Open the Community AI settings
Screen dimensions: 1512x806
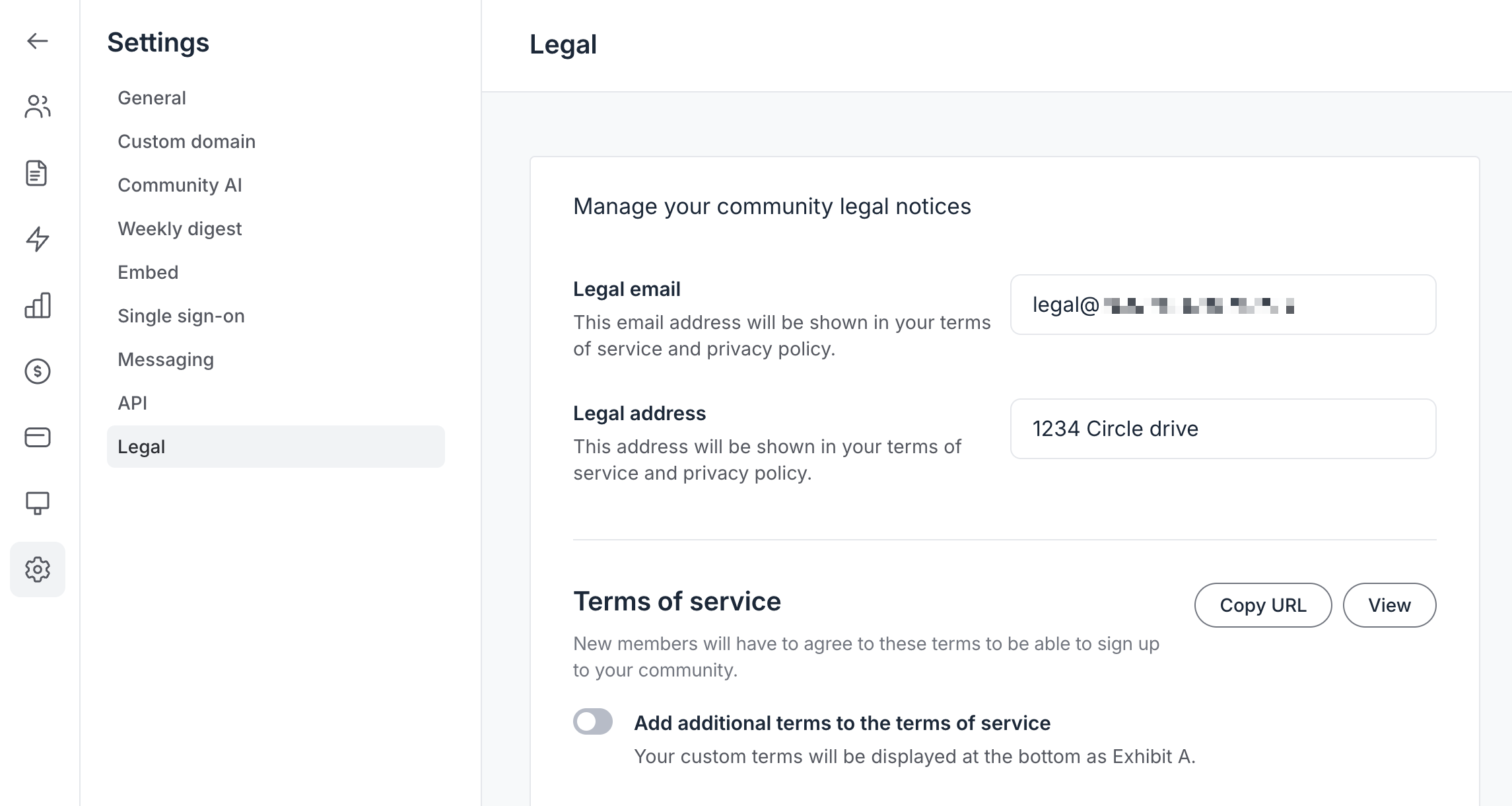coord(180,184)
